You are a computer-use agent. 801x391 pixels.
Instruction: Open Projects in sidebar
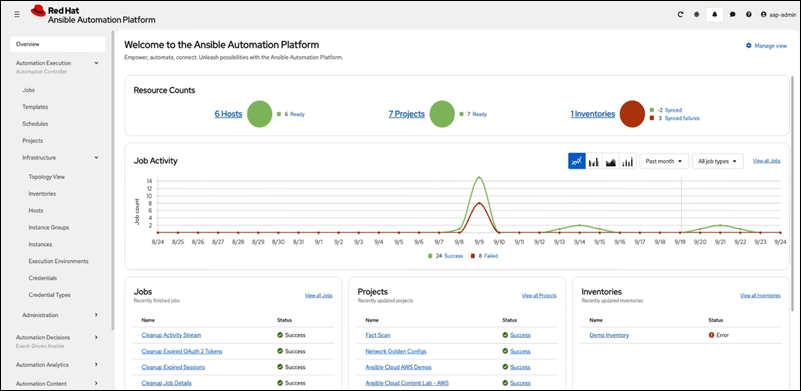(33, 141)
